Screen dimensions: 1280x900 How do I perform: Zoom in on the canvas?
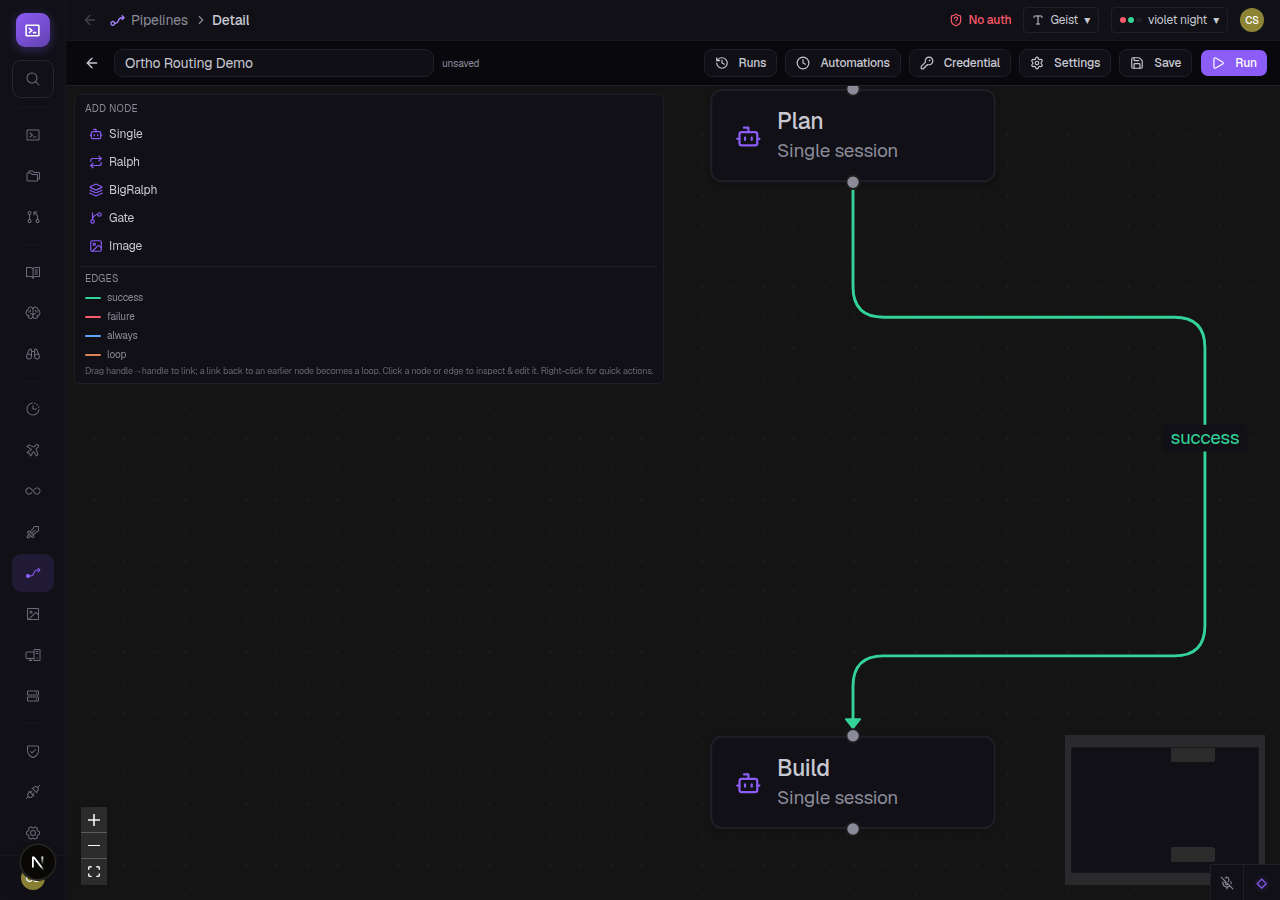94,820
